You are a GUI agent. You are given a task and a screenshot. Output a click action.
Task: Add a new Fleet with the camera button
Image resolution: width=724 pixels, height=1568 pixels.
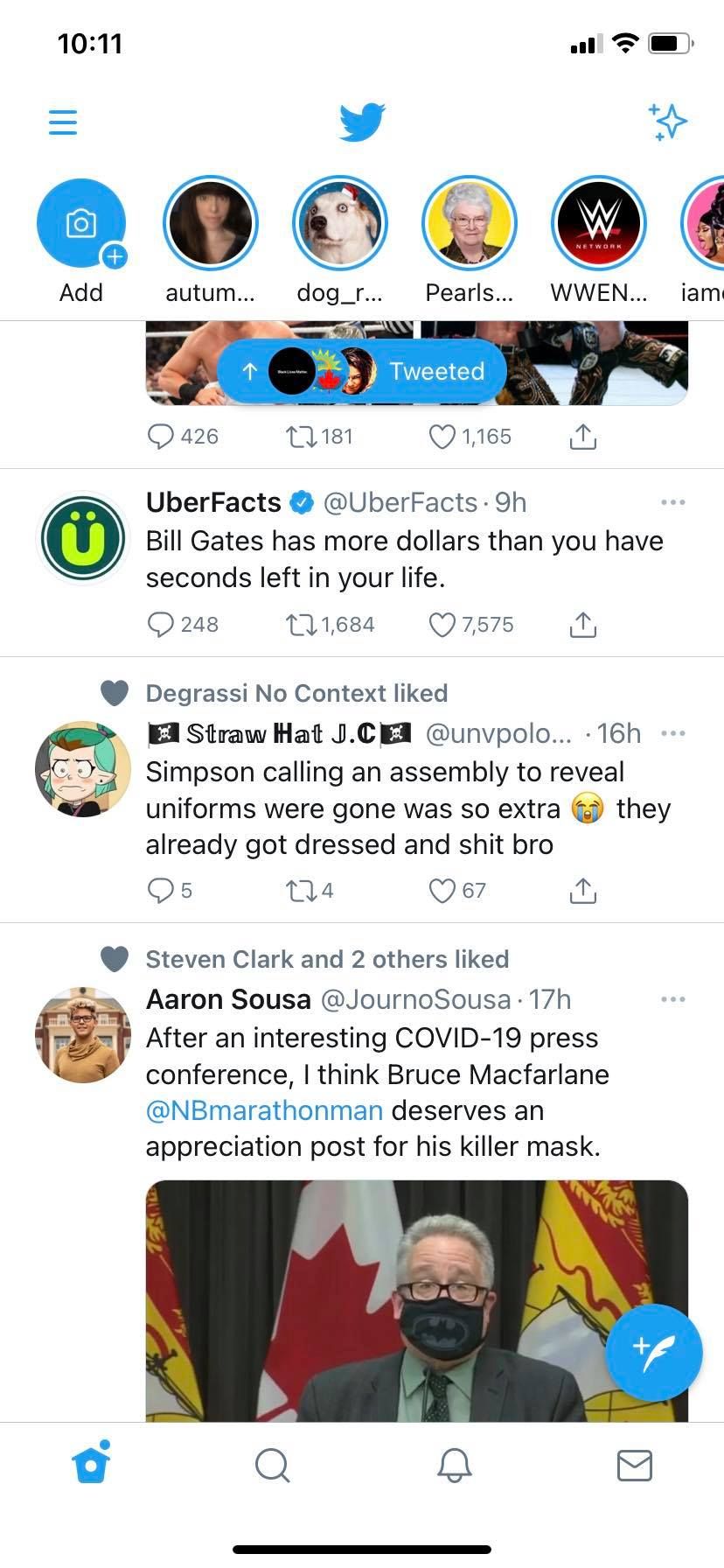click(x=81, y=224)
